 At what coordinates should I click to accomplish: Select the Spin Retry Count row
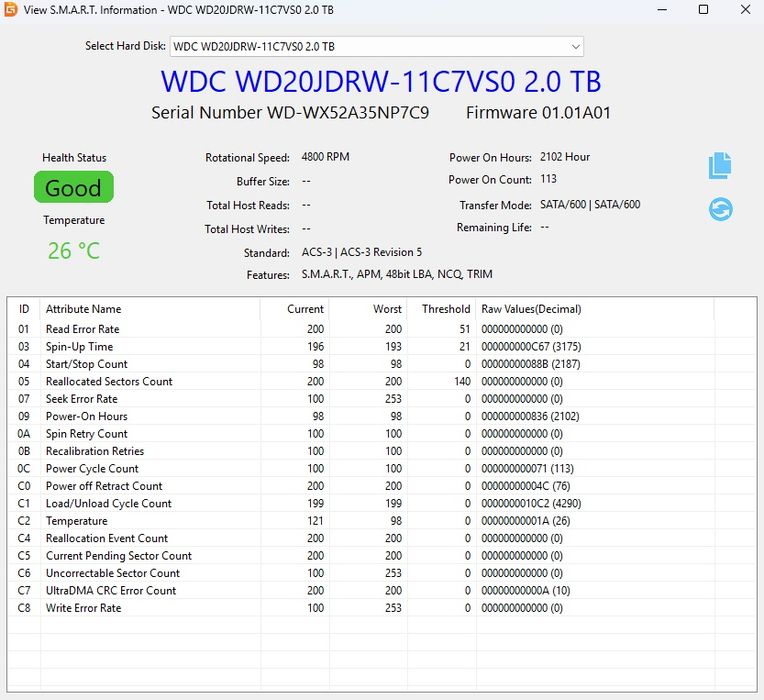point(382,434)
